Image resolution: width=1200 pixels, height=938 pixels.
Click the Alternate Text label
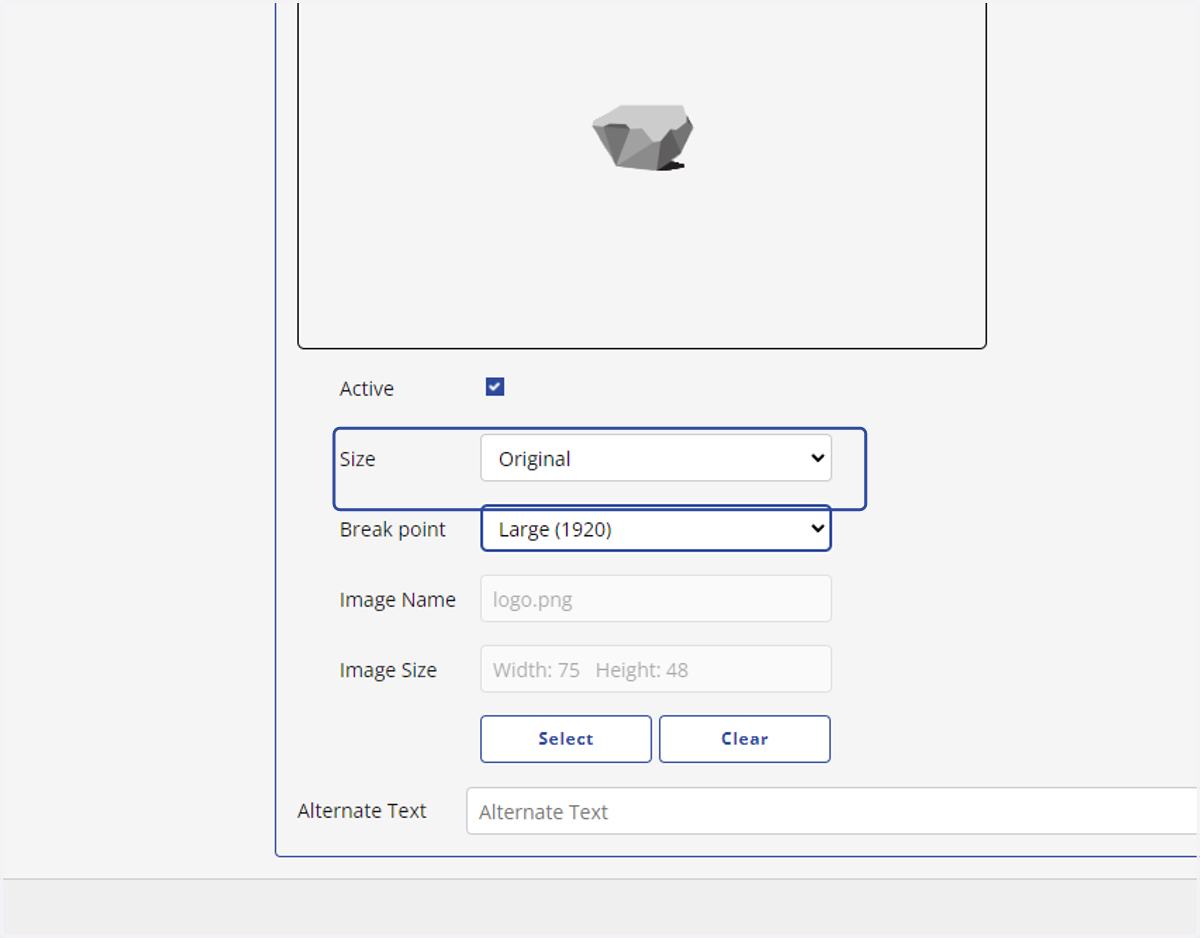[362, 811]
